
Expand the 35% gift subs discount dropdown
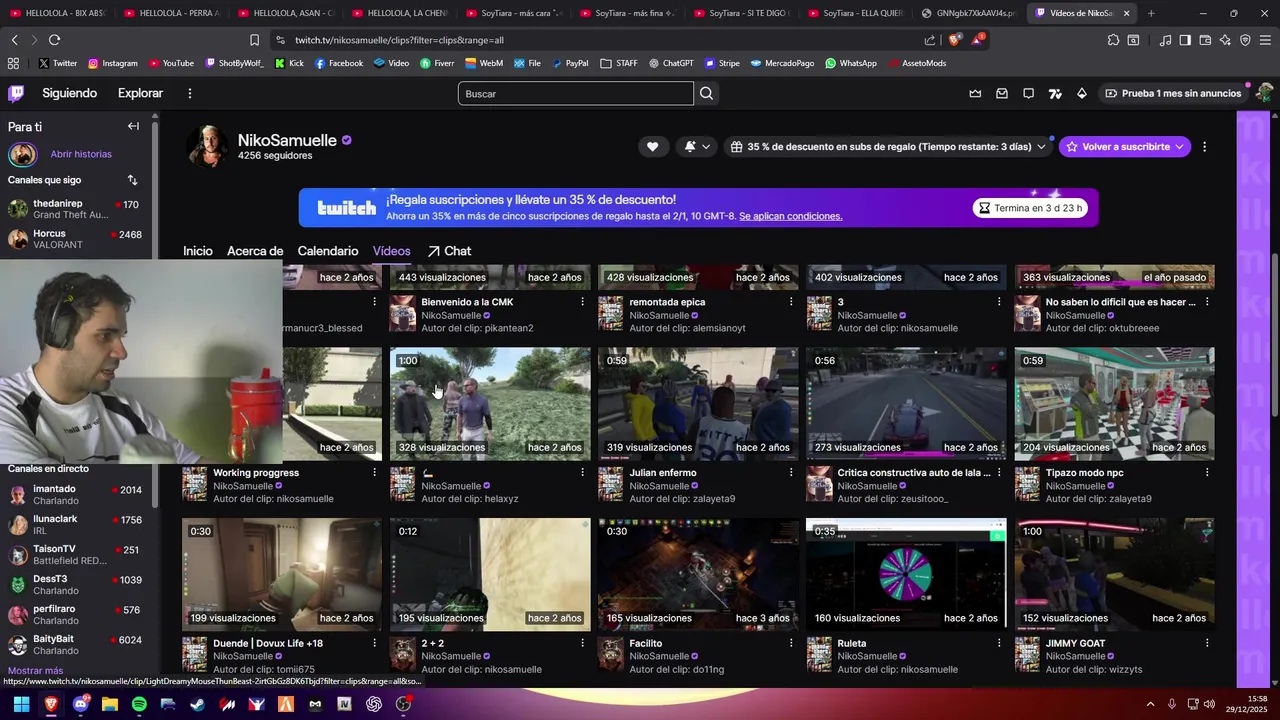pos(888,146)
